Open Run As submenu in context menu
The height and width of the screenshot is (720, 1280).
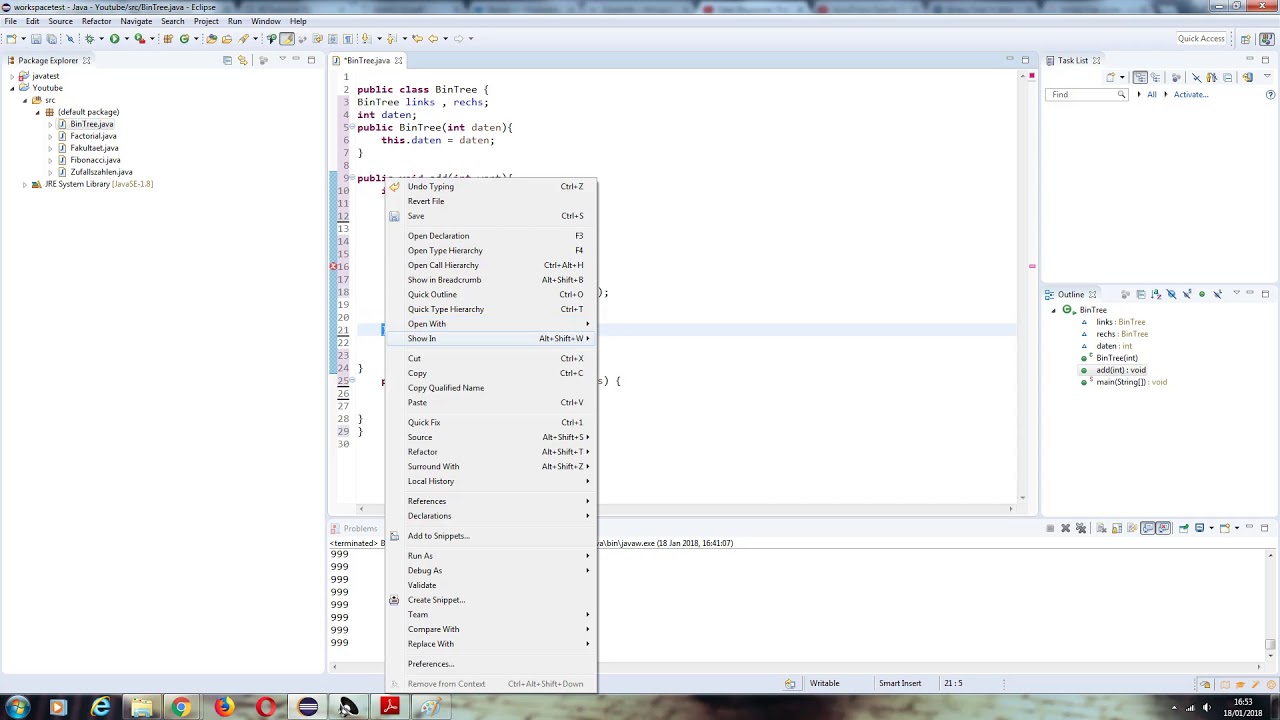[x=491, y=556]
